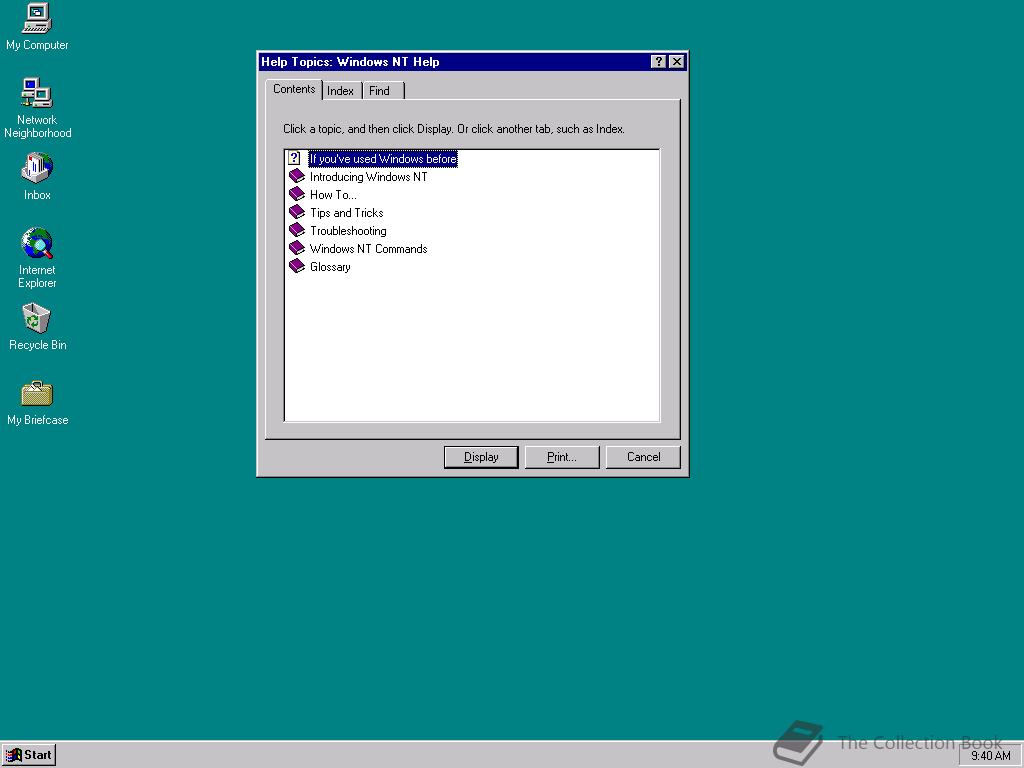This screenshot has height=768, width=1024.
Task: Switch to the Contents tab
Action: pyautogui.click(x=294, y=89)
